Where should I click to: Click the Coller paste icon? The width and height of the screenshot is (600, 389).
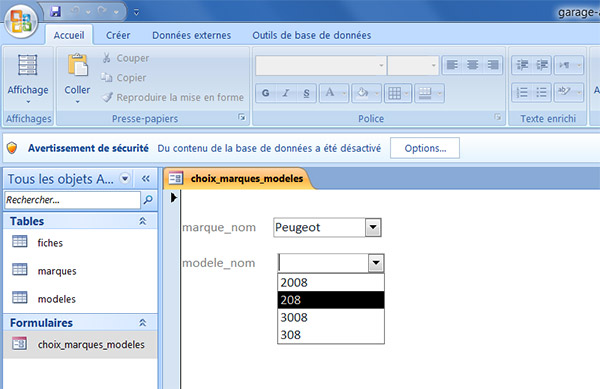point(77,65)
